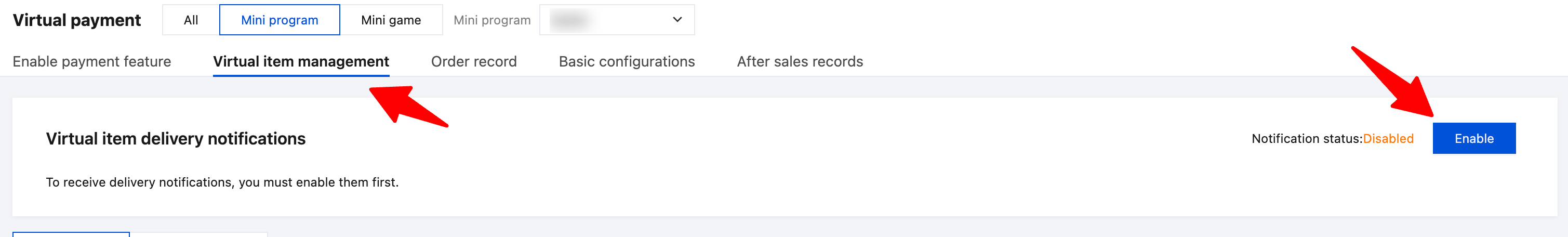Choose the Mini game filter

(x=391, y=20)
